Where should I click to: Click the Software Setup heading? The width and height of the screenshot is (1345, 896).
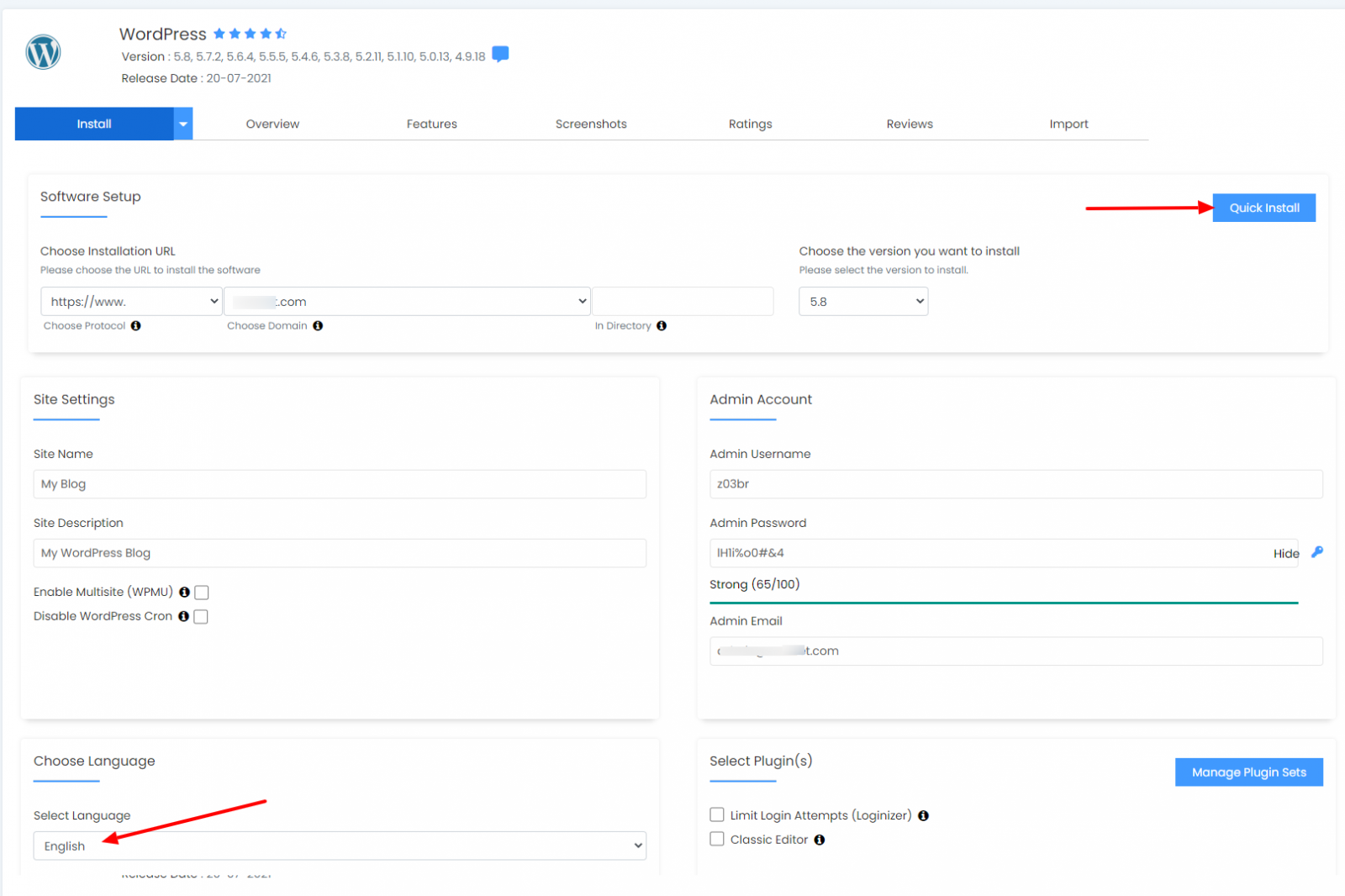(x=91, y=197)
